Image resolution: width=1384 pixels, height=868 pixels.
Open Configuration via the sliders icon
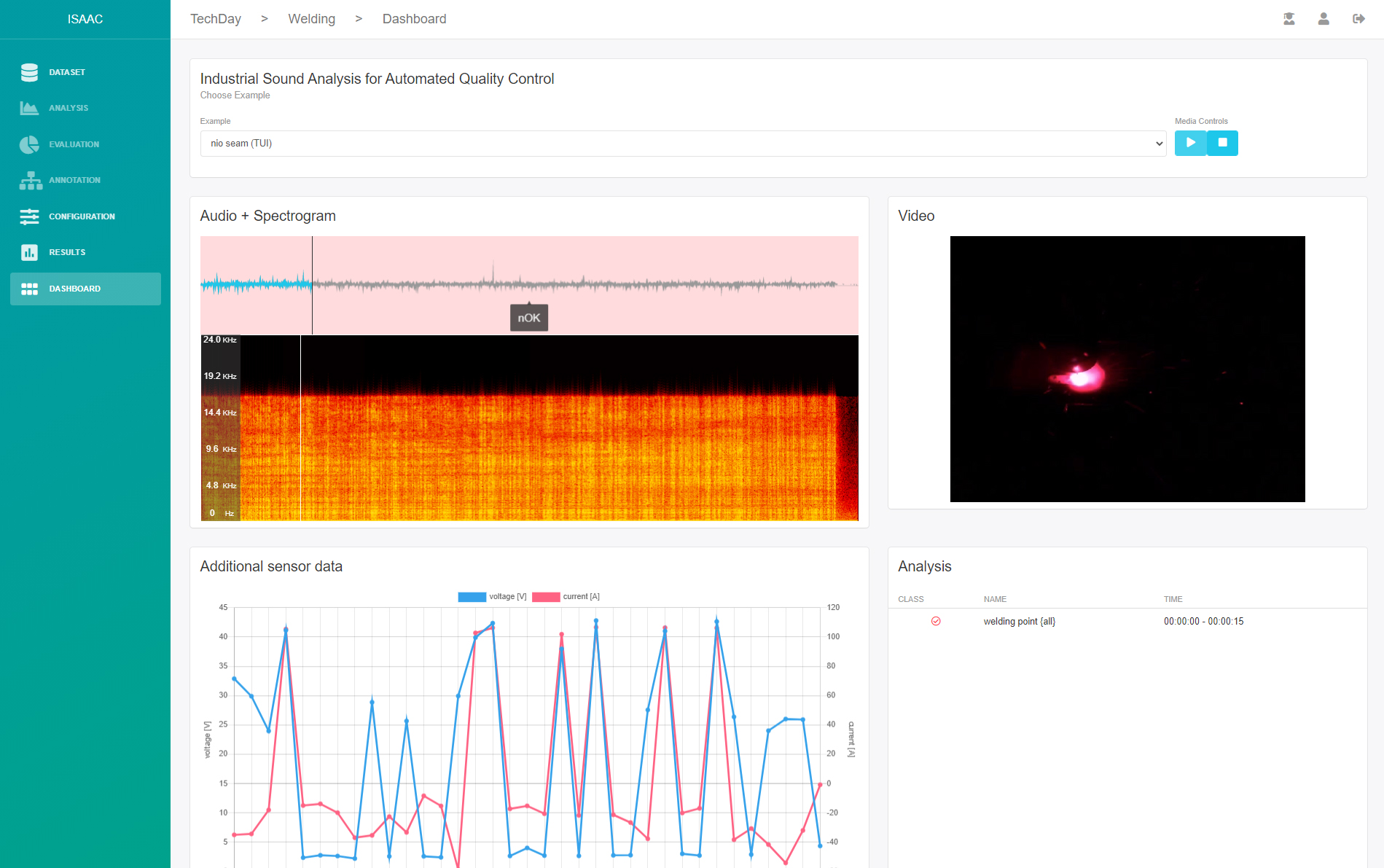pyautogui.click(x=29, y=216)
